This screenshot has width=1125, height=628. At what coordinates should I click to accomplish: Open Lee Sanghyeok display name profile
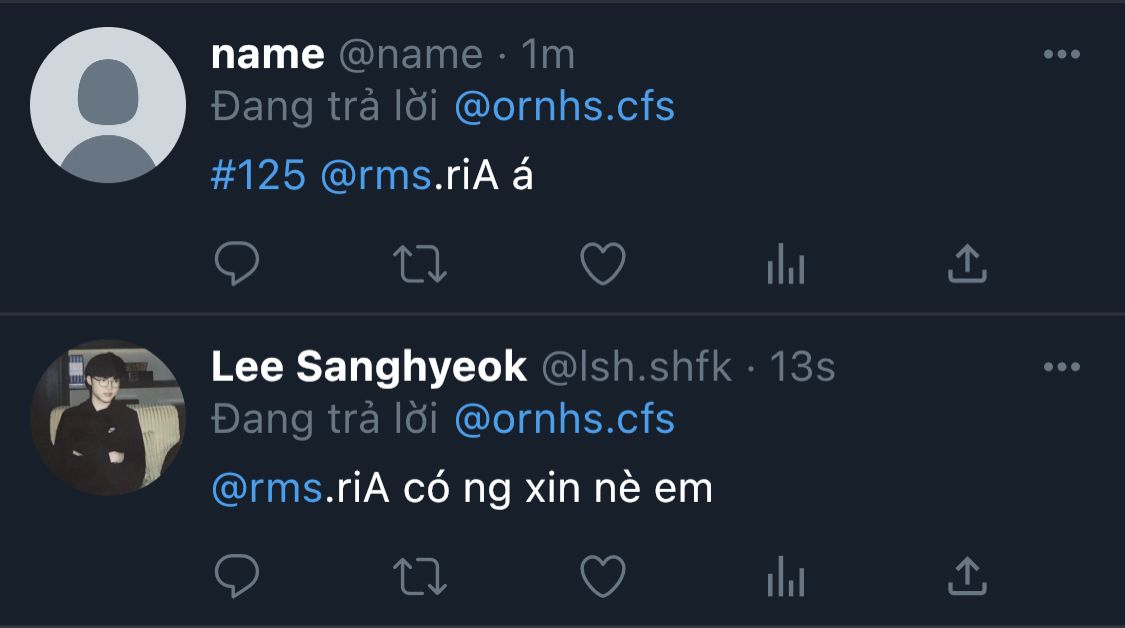[x=369, y=367]
